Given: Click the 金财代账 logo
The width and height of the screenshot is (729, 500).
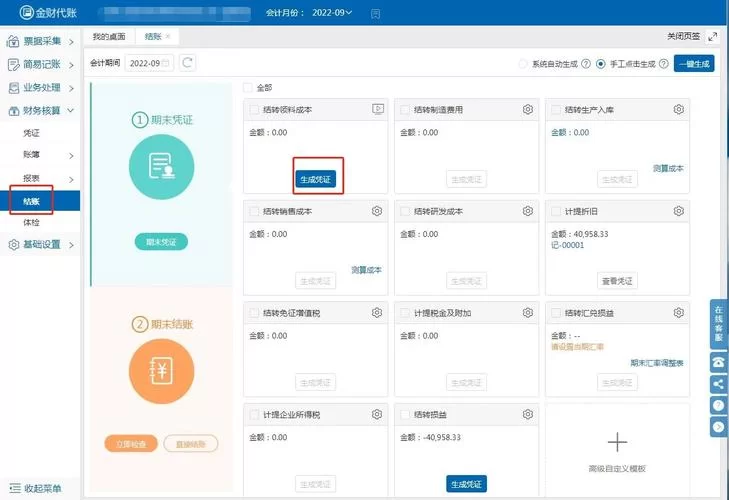Looking at the screenshot, I should [48, 13].
